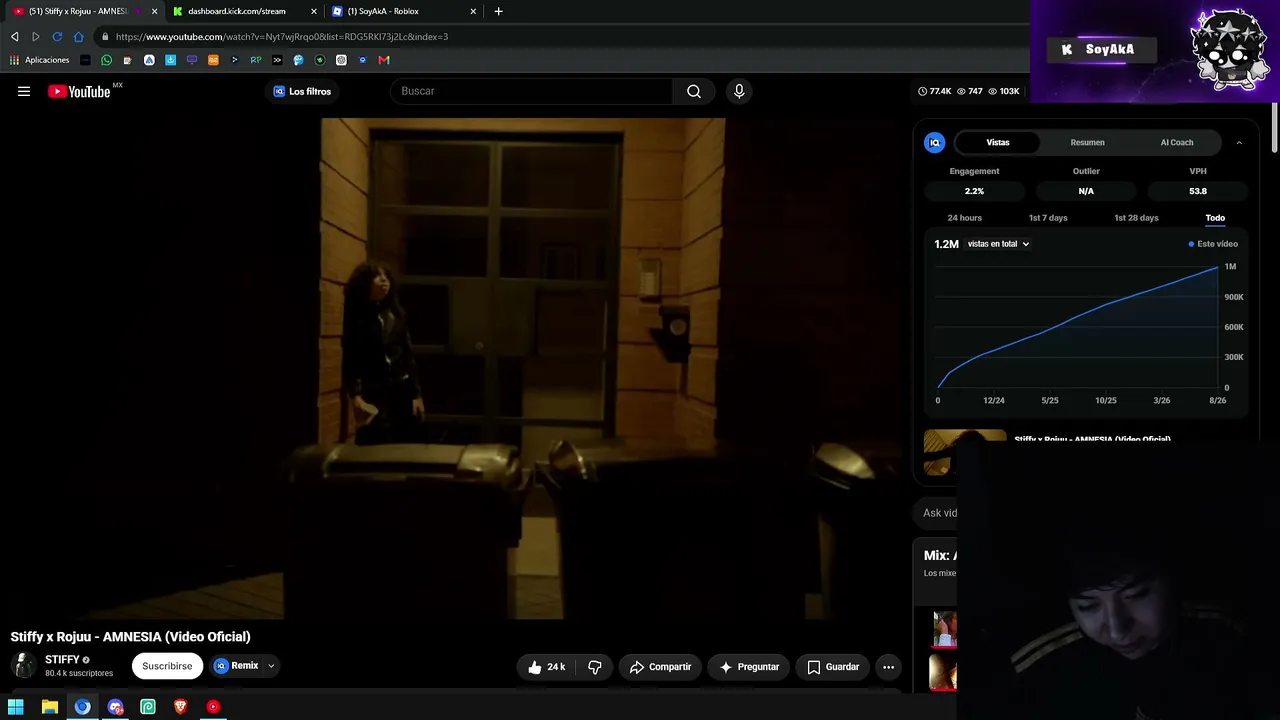Image resolution: width=1280 pixels, height=720 pixels.
Task: Switch to the AI Coach tab
Action: pos(1177,142)
